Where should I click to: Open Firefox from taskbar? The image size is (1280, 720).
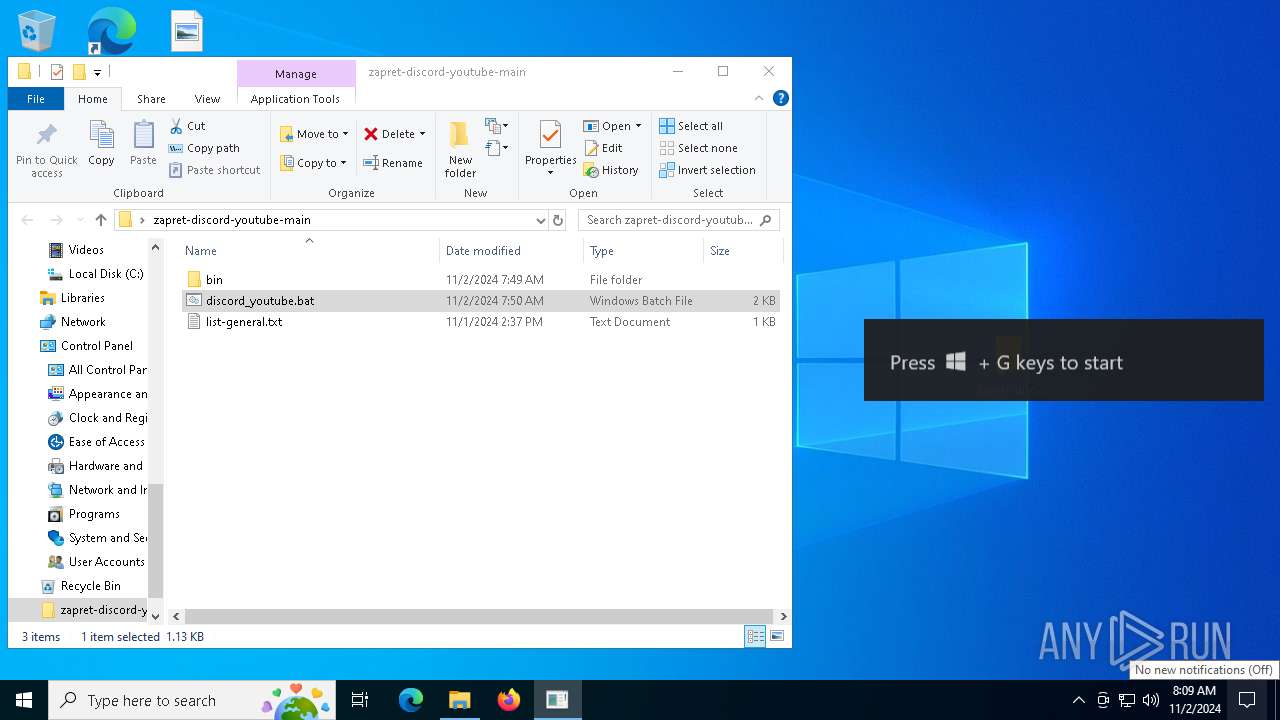pyautogui.click(x=509, y=700)
